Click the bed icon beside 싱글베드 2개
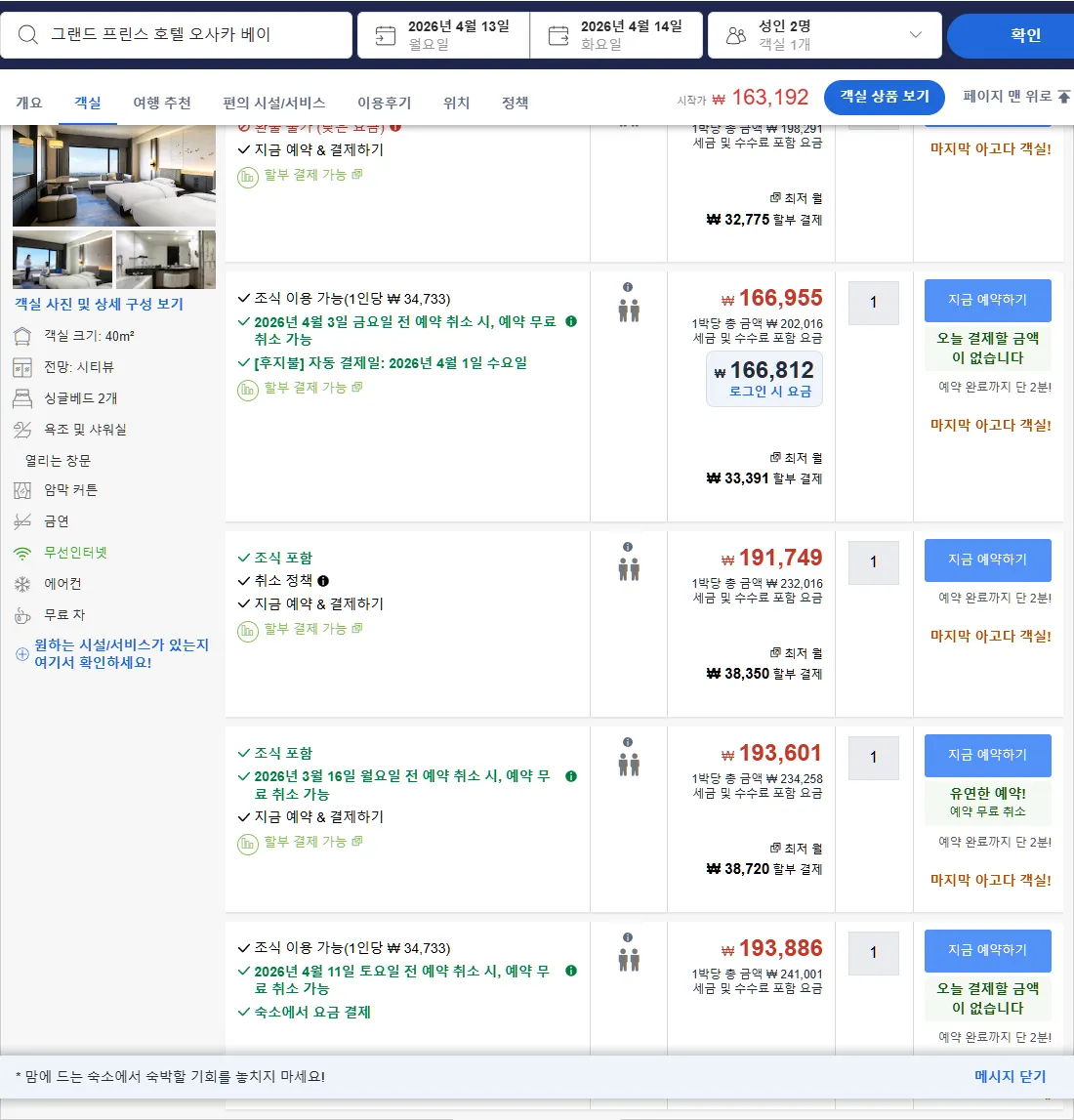The height and width of the screenshot is (1120, 1074). click(22, 398)
